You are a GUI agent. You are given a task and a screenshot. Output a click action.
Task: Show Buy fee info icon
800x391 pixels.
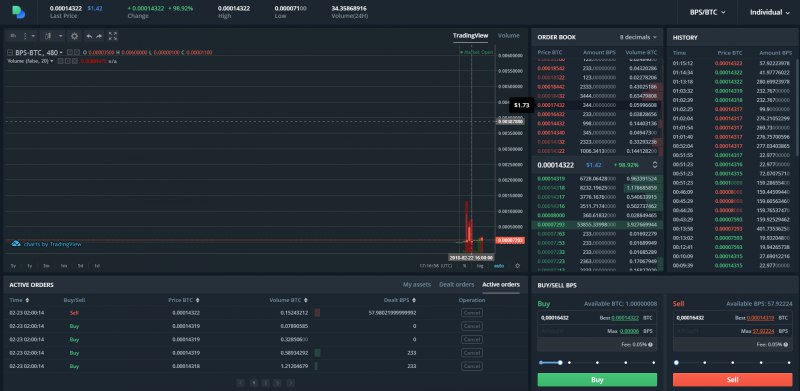point(651,345)
